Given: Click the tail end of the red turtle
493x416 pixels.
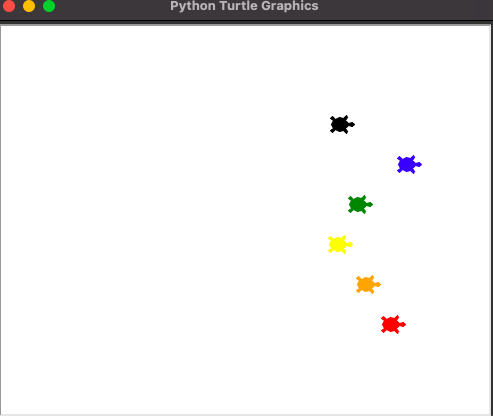Looking at the screenshot, I should (x=382, y=324).
